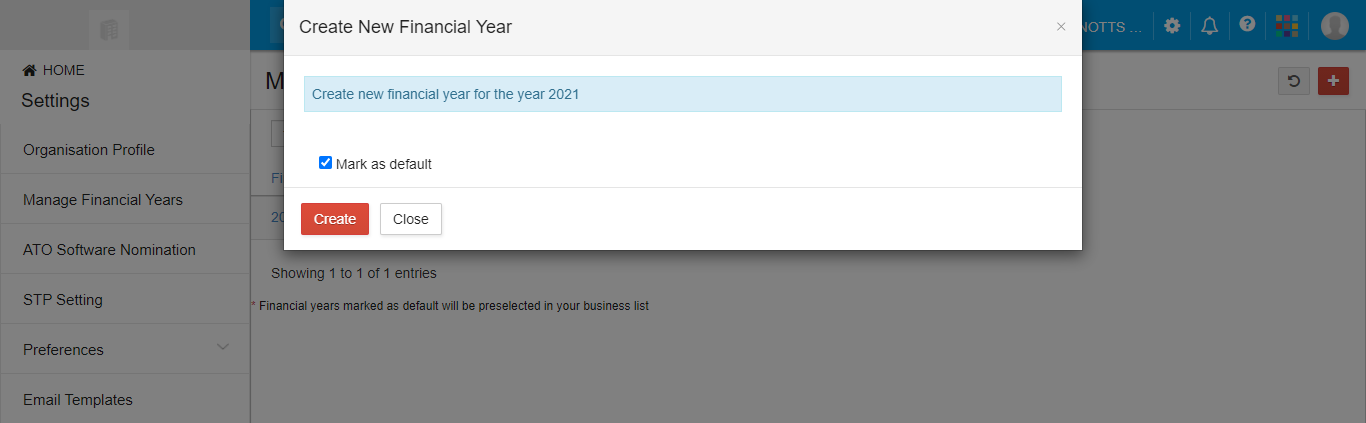Image resolution: width=1366 pixels, height=423 pixels.
Task: Click the building logo in top-left corner
Action: [x=109, y=30]
